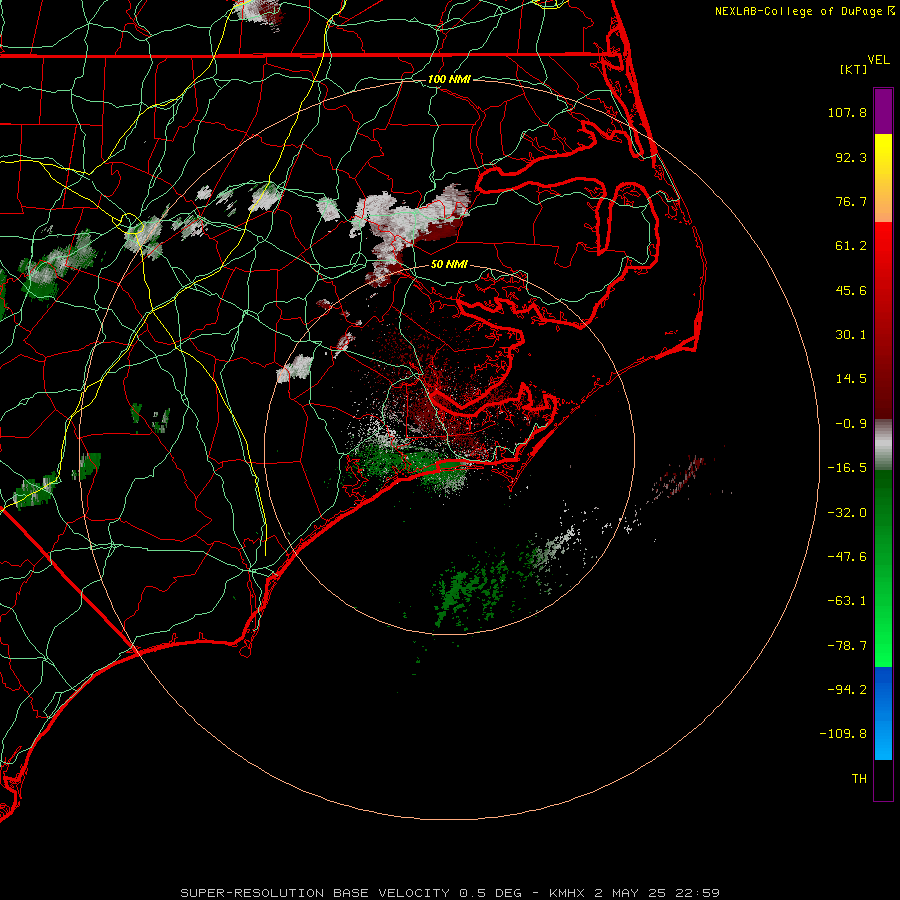Screen dimensions: 900x900
Task: Select the -32.0 legend value
Action: click(847, 513)
